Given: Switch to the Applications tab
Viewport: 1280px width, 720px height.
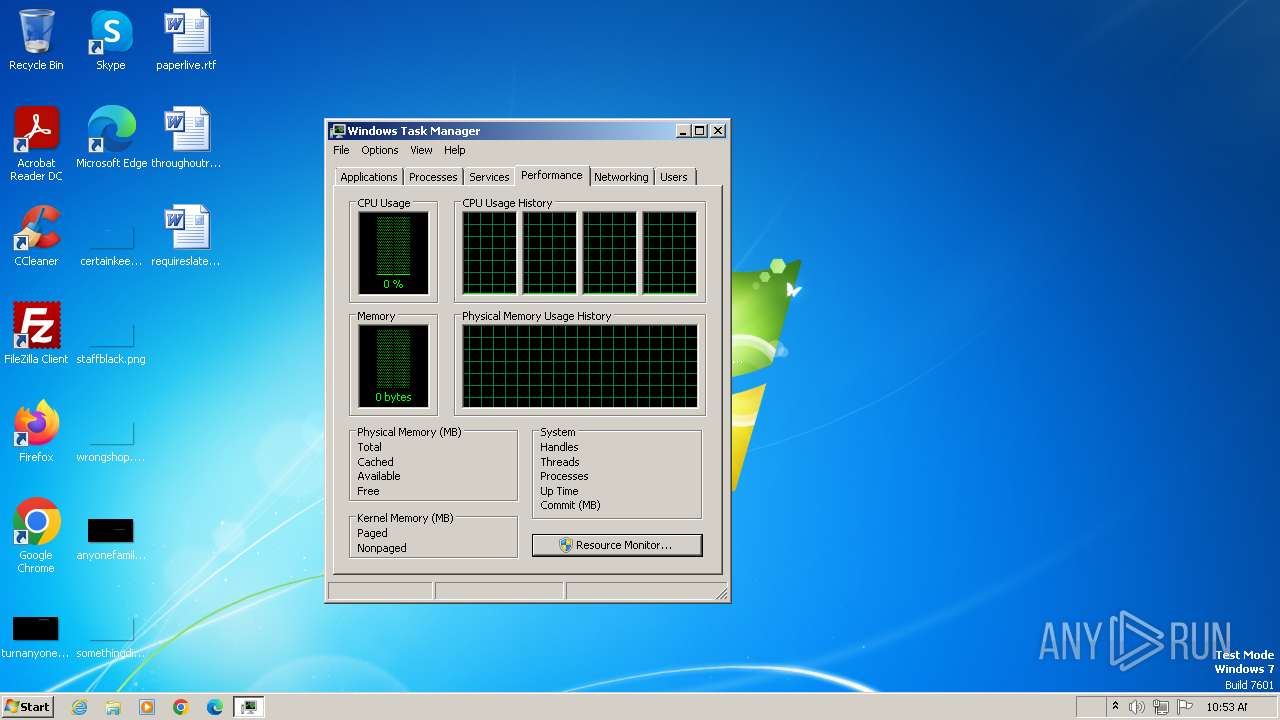Looking at the screenshot, I should [369, 177].
